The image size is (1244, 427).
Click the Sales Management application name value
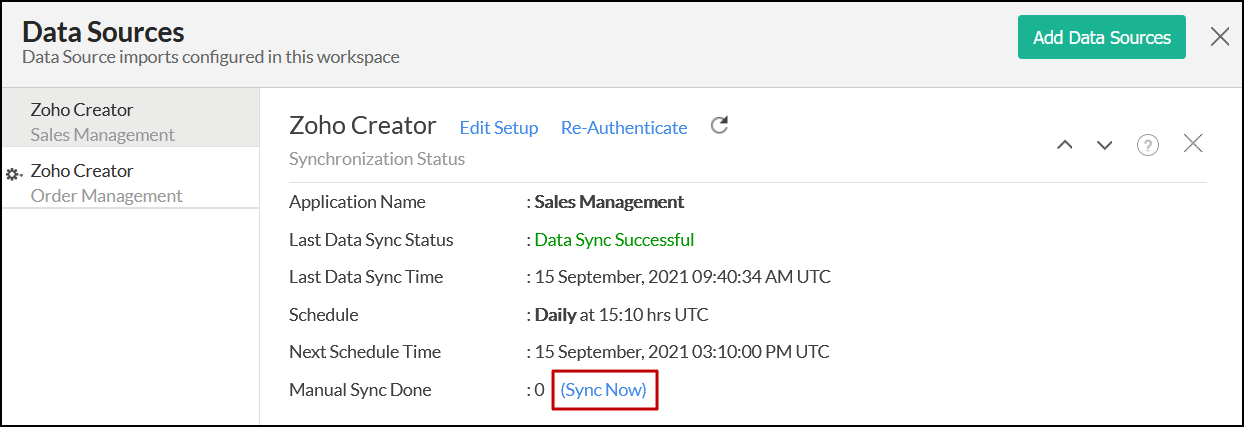[609, 202]
